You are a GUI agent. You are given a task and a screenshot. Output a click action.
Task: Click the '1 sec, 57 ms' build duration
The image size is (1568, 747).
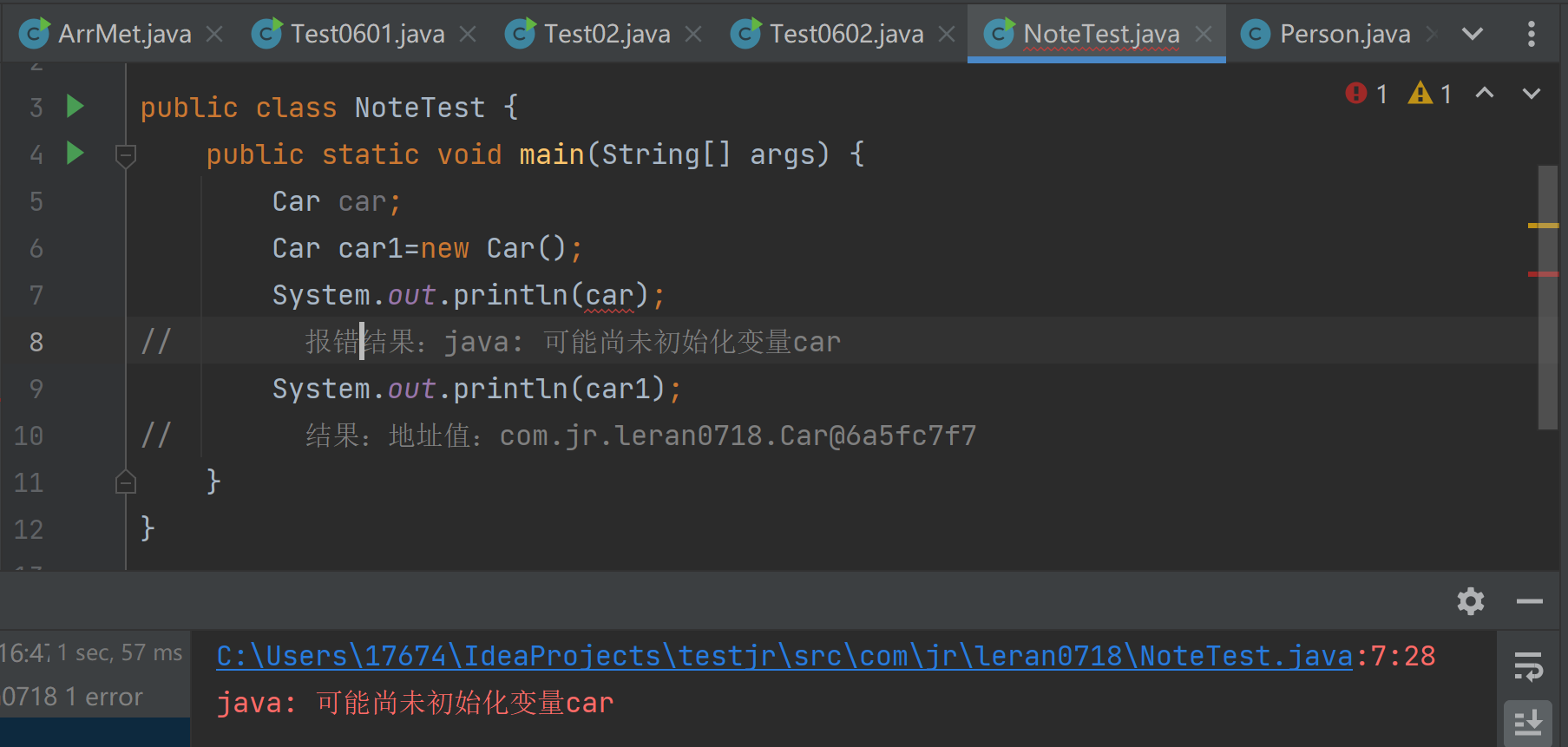pos(120,652)
